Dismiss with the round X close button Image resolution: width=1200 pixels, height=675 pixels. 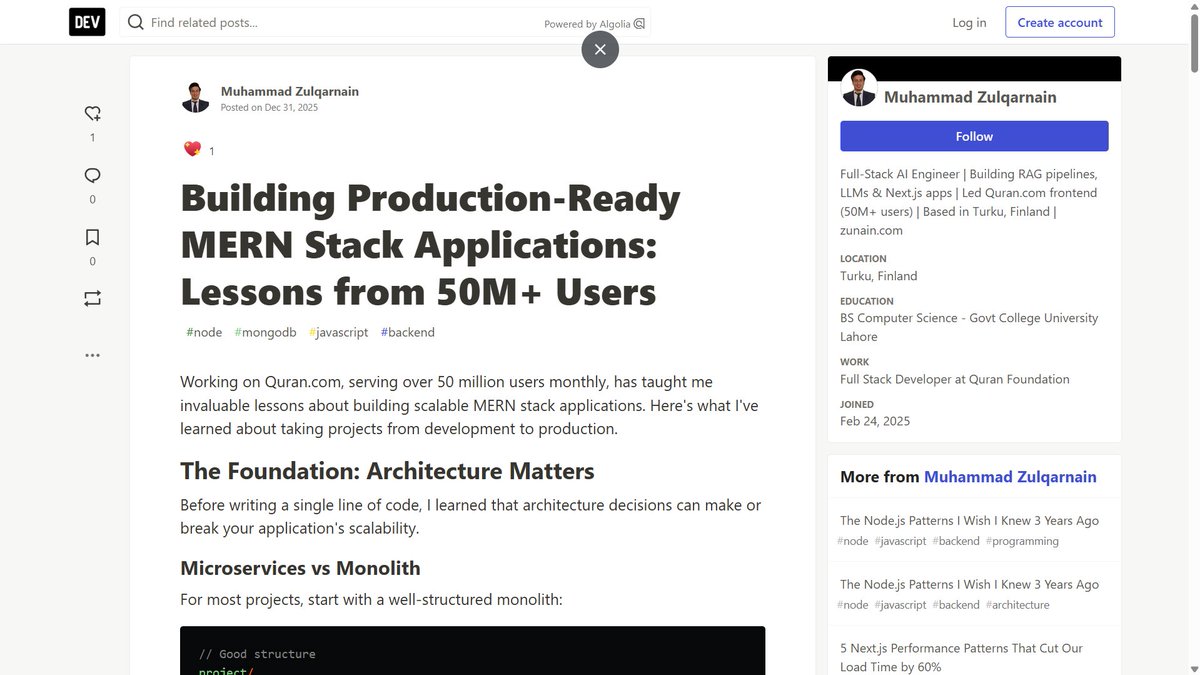click(x=600, y=49)
